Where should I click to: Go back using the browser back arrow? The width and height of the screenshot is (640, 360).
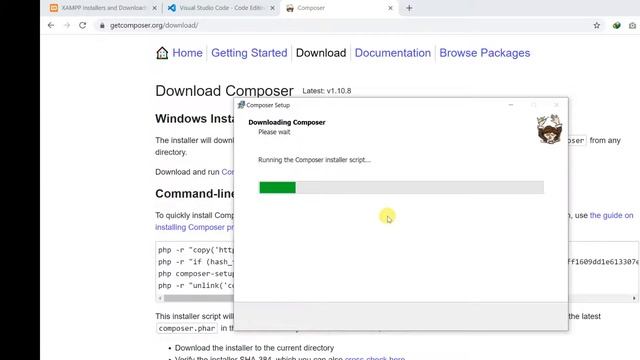click(51, 25)
